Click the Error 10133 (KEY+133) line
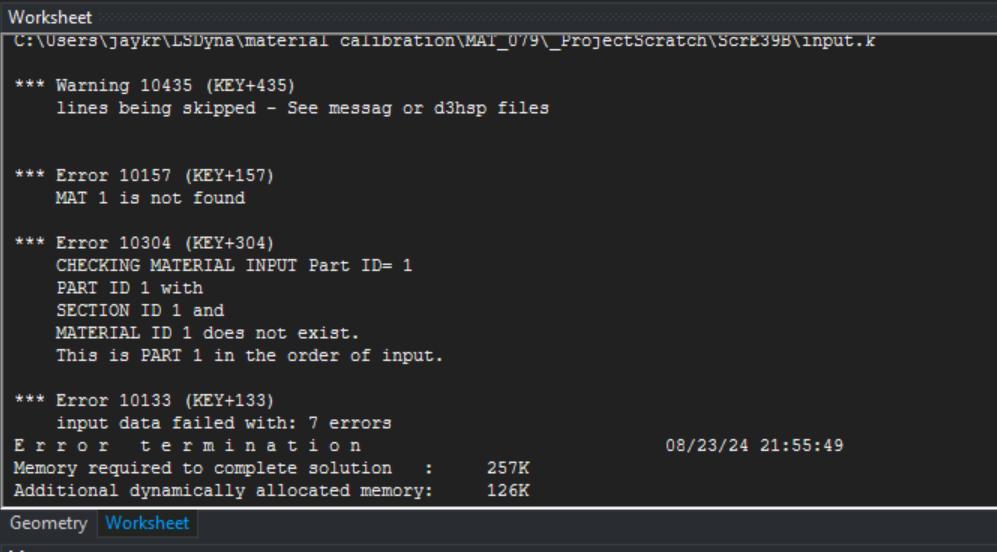Viewport: 997px width, 552px height. [144, 400]
